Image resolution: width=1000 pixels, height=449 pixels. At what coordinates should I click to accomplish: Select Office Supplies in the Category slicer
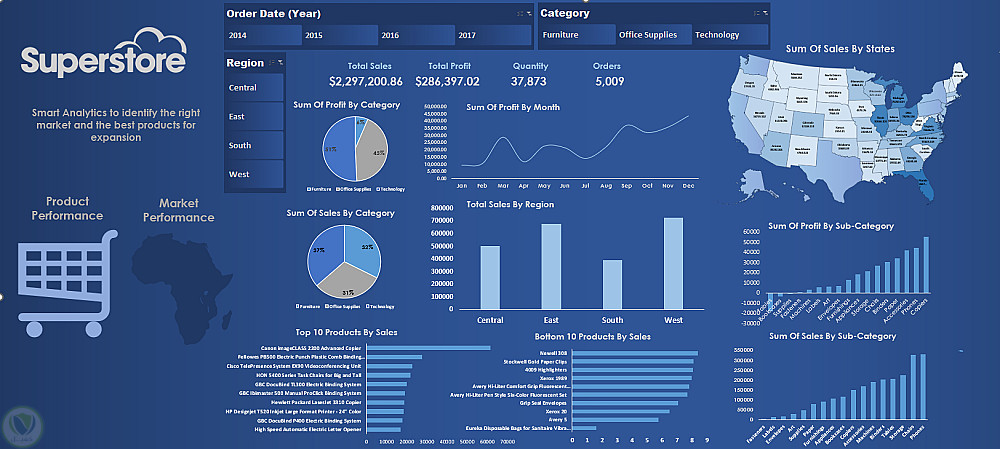(x=654, y=35)
